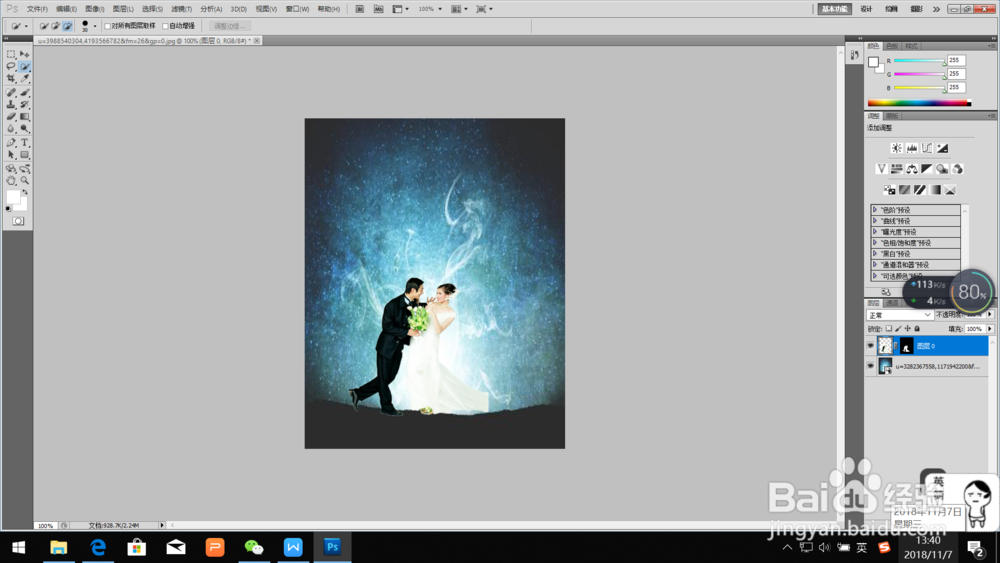
Task: Open the 图像(I) menu
Action: (94, 9)
